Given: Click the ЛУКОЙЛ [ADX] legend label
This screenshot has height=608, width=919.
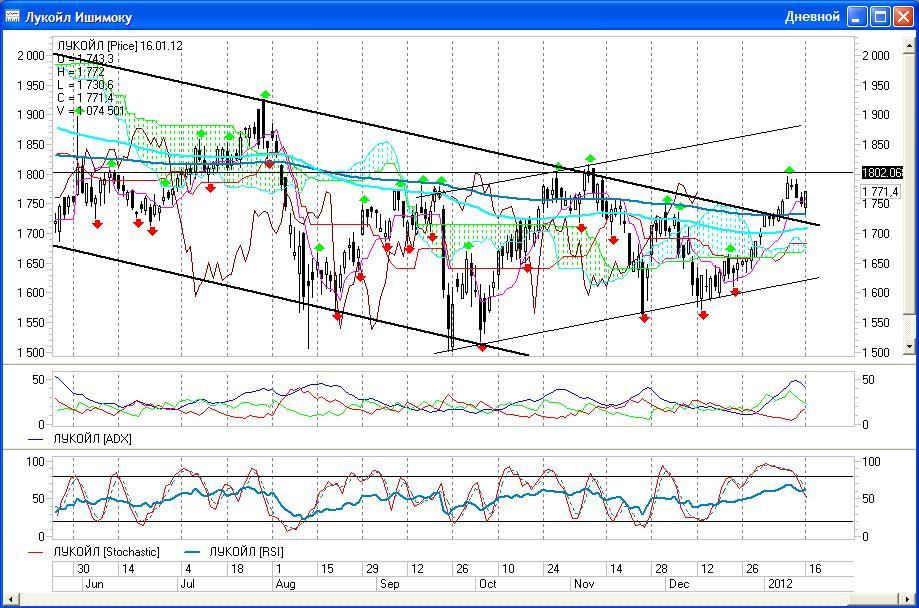Looking at the screenshot, I should (x=93, y=439).
